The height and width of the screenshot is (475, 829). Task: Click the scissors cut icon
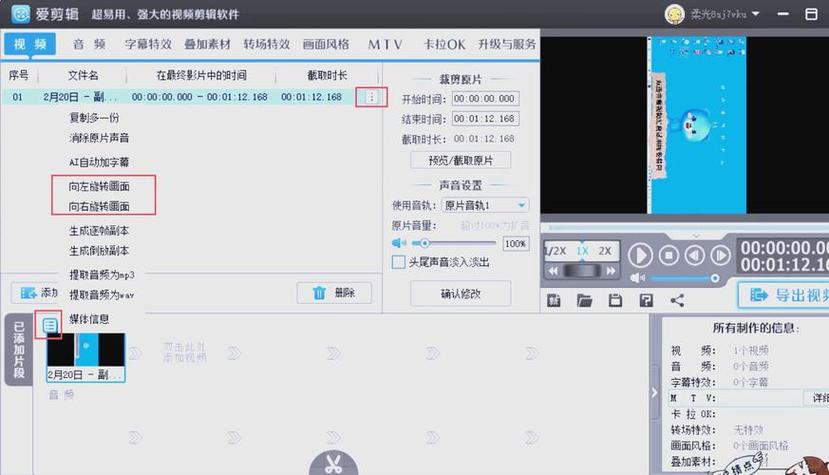pyautogui.click(x=334, y=463)
